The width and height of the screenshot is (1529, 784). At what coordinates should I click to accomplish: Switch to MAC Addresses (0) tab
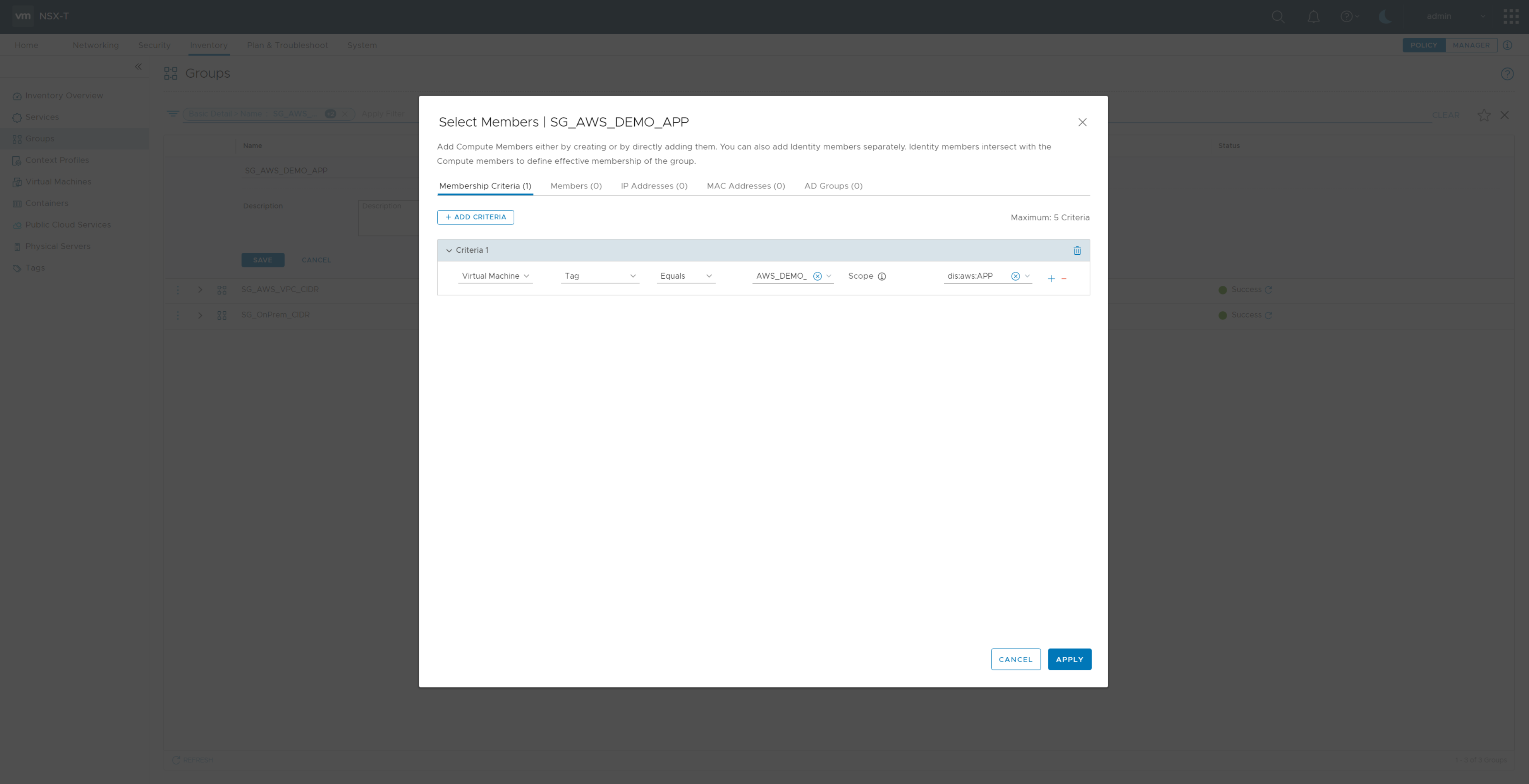tap(746, 186)
